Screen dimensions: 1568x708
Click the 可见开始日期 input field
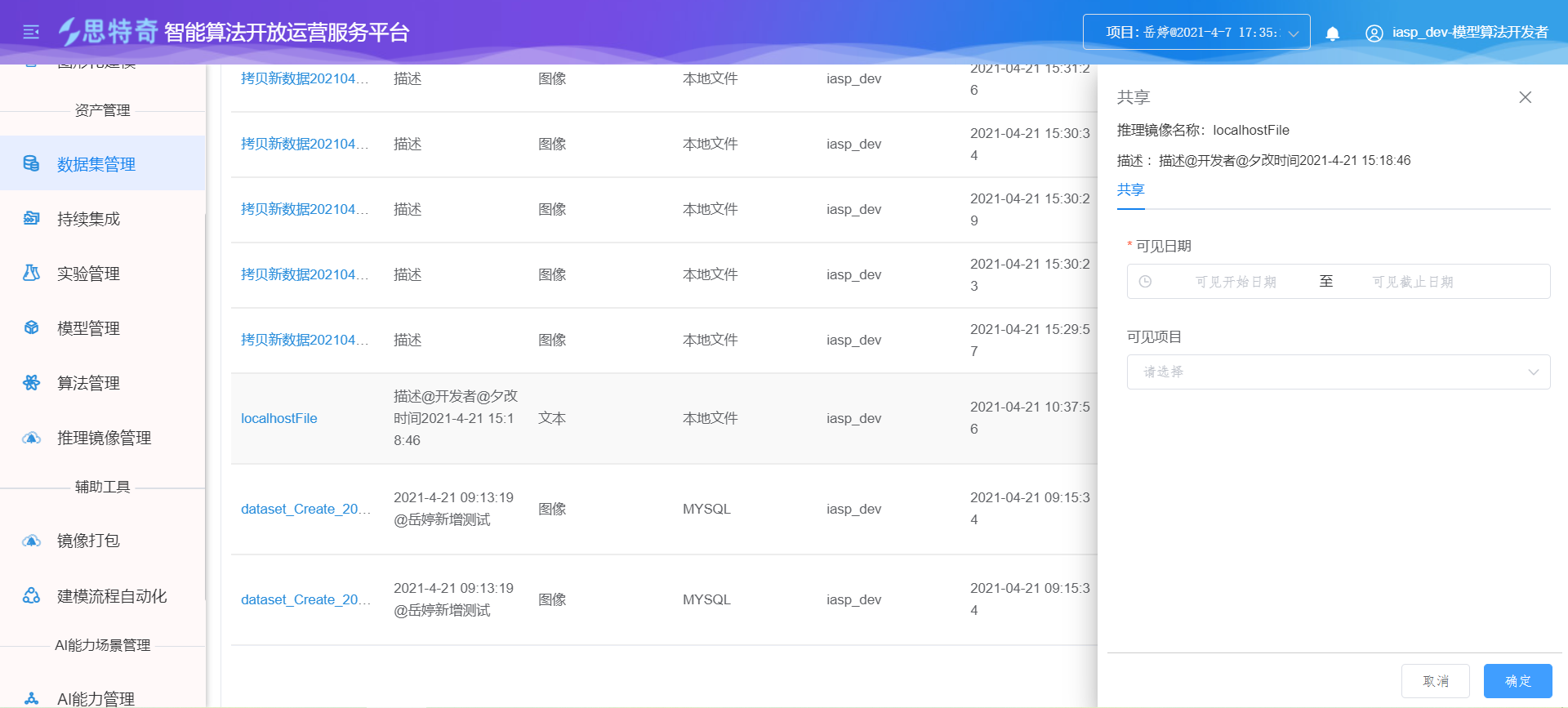coord(1236,282)
